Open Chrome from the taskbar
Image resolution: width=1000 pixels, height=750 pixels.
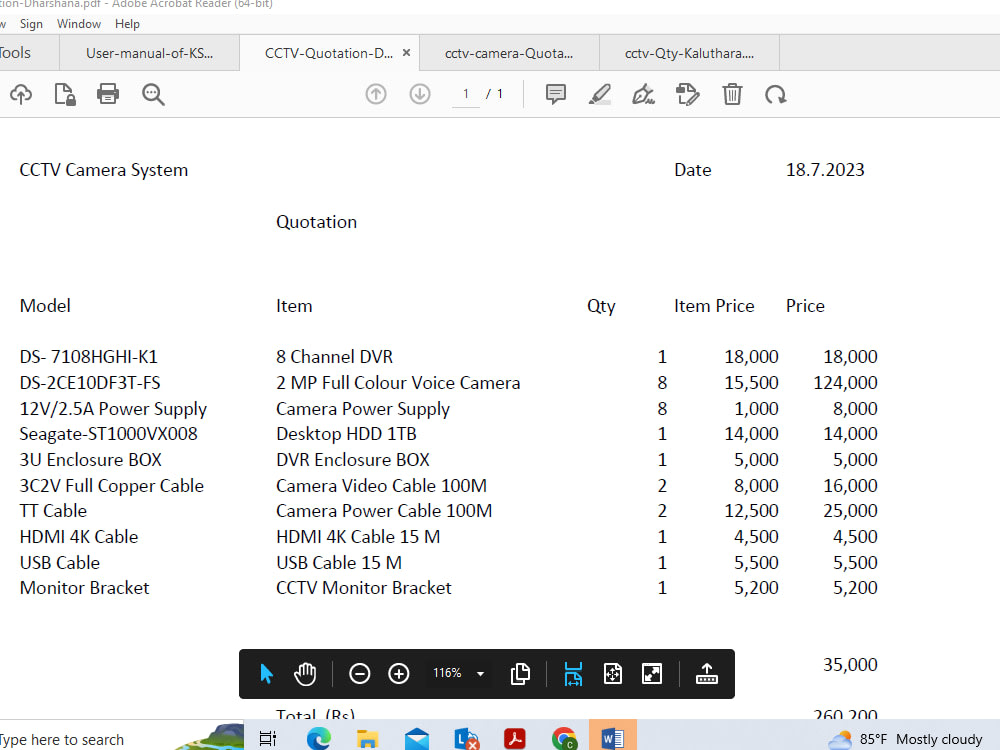tap(564, 739)
